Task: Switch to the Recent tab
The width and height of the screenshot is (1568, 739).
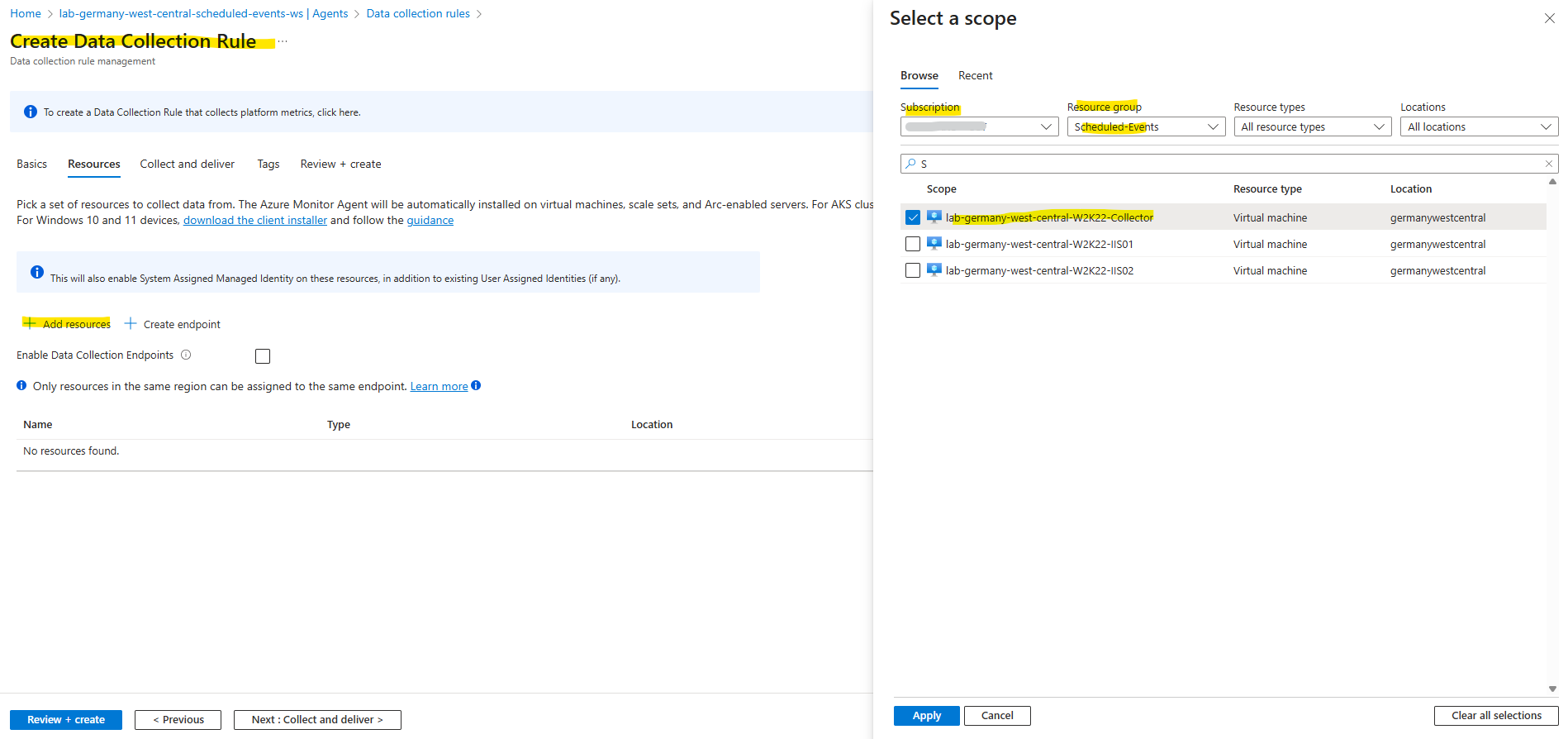Action: coord(976,75)
